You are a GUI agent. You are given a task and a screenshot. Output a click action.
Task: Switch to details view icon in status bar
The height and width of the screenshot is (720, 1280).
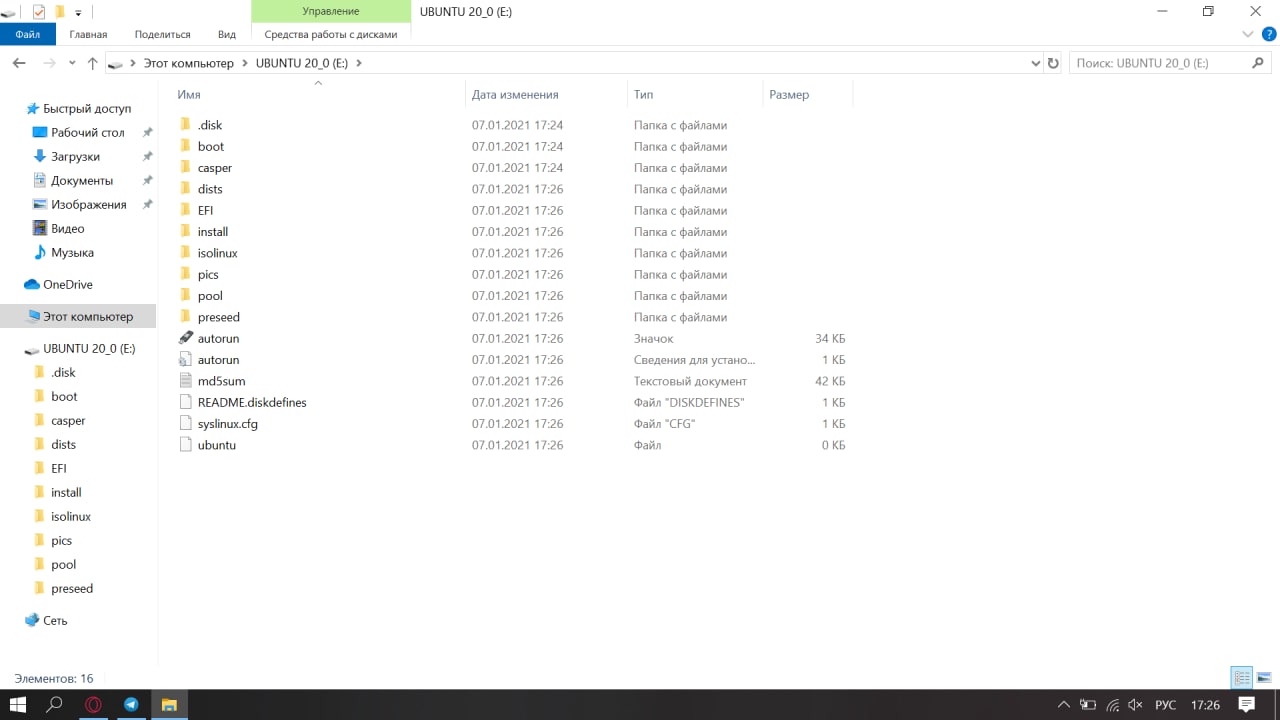pos(1241,678)
